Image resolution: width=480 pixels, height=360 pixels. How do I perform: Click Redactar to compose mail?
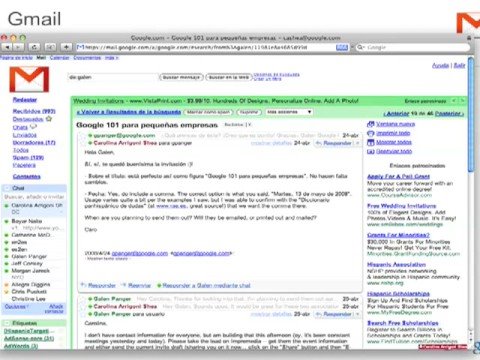pos(25,100)
